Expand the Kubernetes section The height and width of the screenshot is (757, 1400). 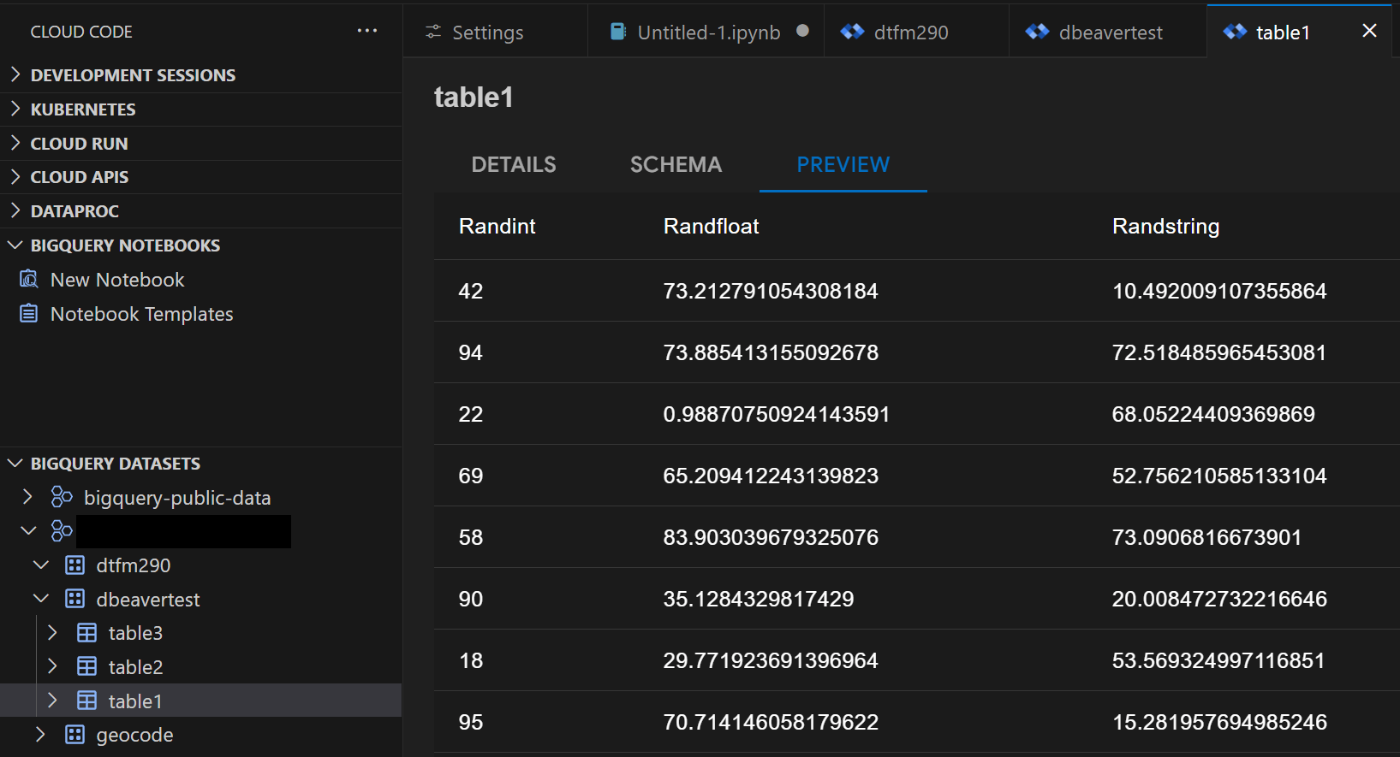(x=15, y=109)
